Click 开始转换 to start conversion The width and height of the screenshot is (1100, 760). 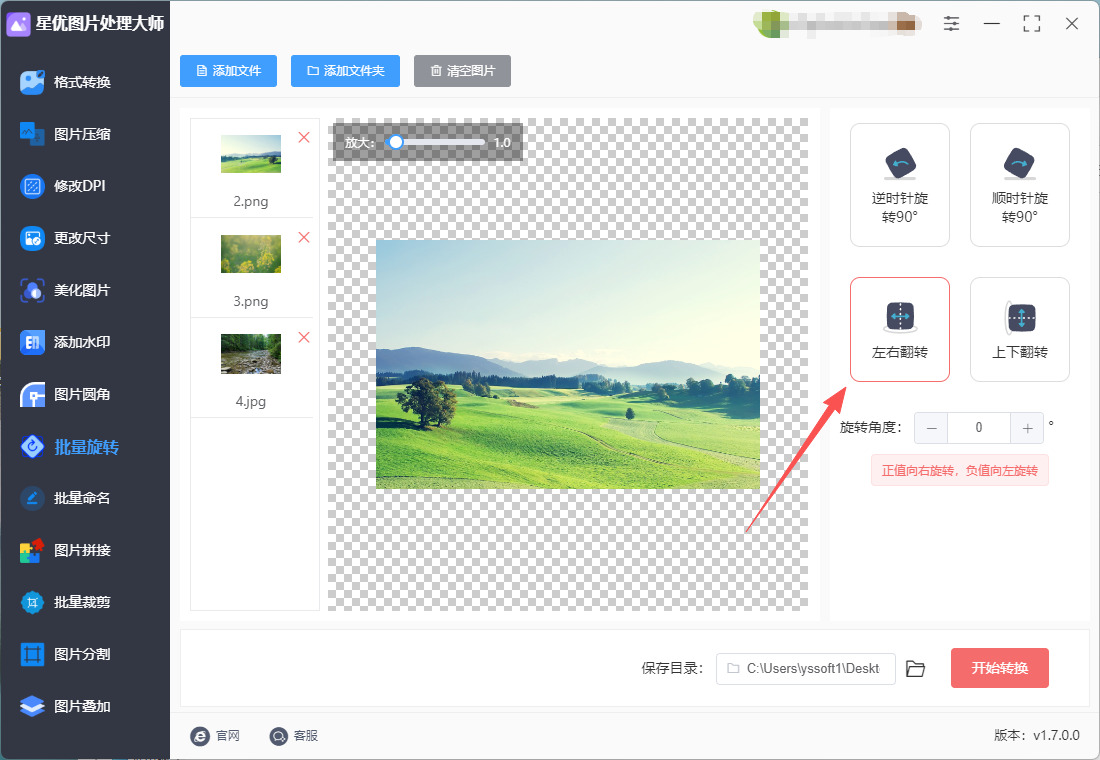(1000, 668)
